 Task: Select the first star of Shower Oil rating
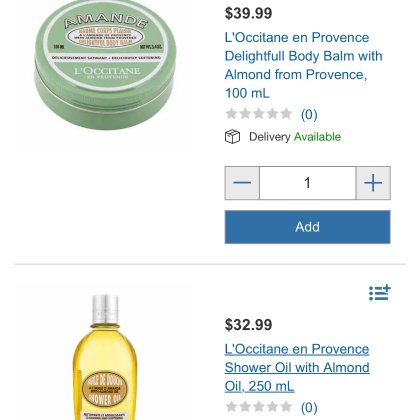pyautogui.click(x=231, y=407)
